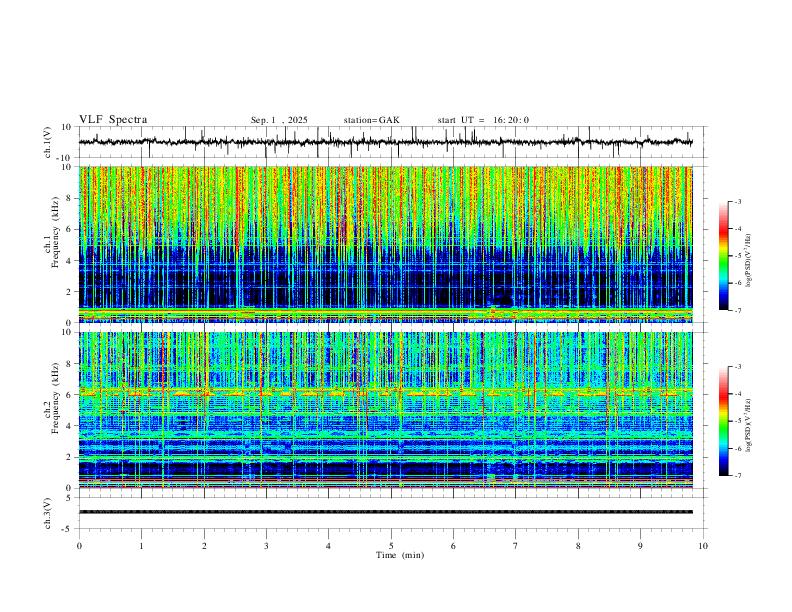Screen dimensions: 792x612
Task: Click the "Time (min)" axis label
Action: click(x=400, y=555)
